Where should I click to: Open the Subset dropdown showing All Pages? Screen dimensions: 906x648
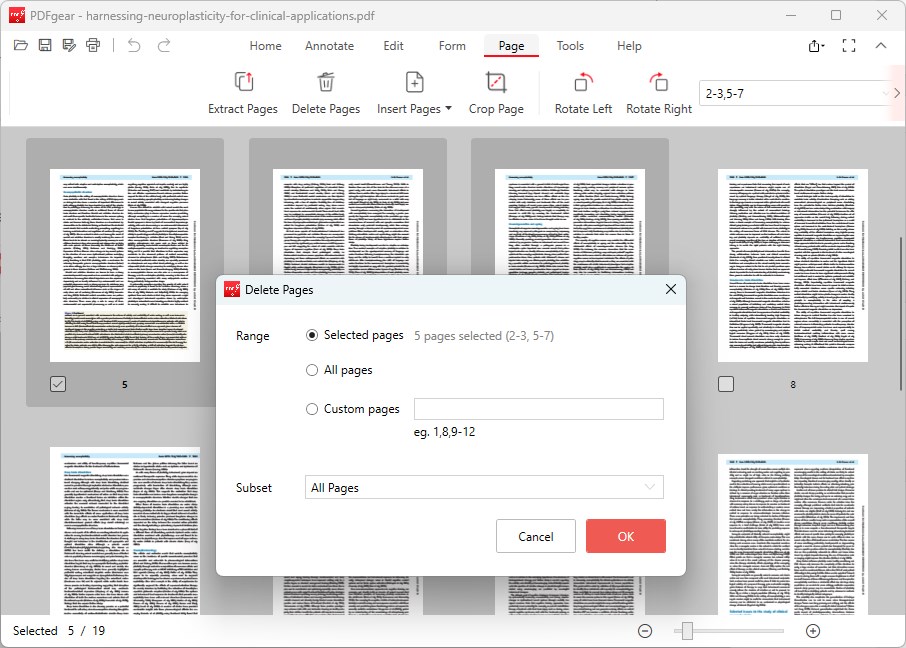pyautogui.click(x=484, y=487)
